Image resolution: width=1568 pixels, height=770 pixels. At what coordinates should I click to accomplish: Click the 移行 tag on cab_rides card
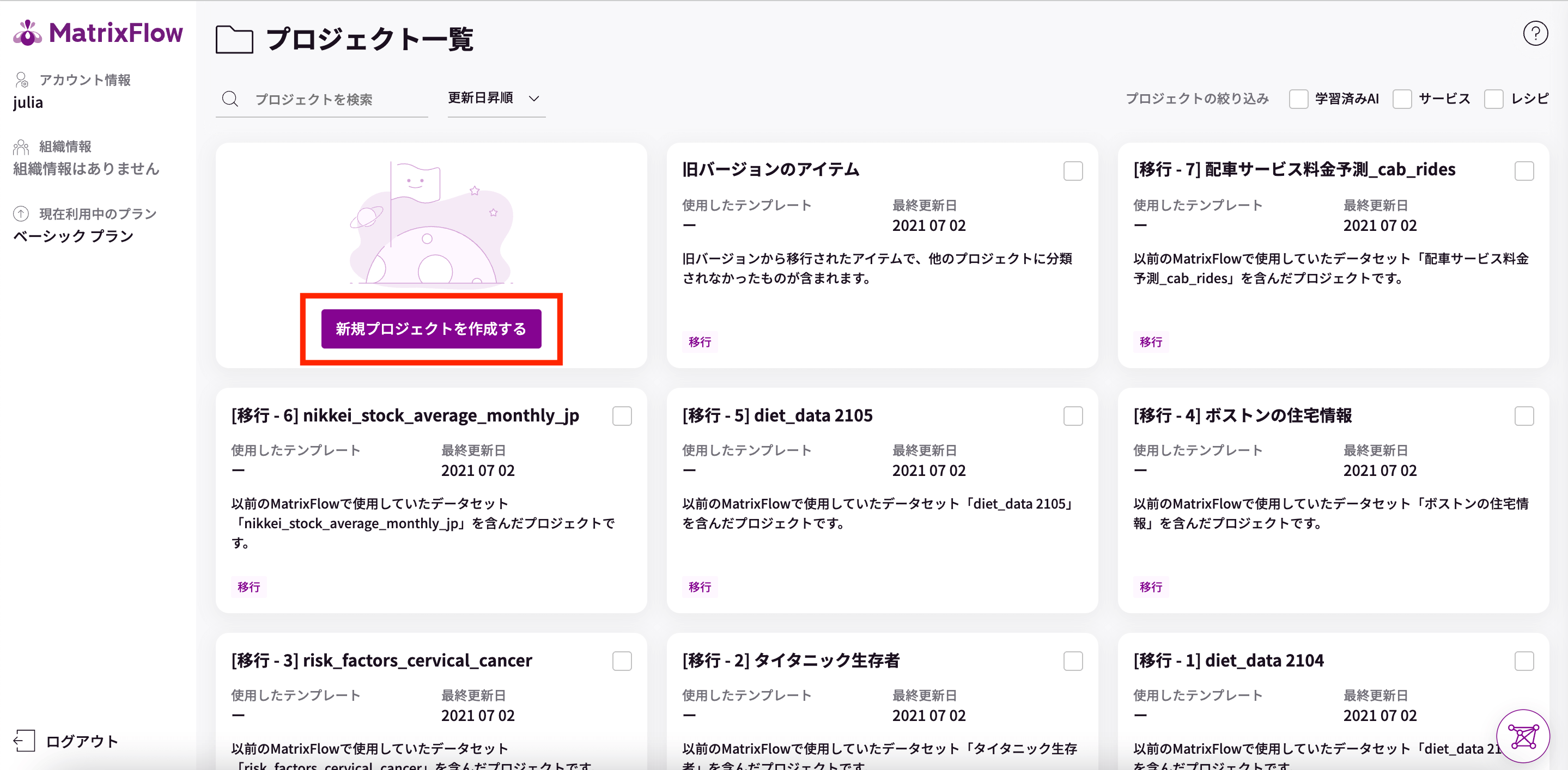[1151, 342]
